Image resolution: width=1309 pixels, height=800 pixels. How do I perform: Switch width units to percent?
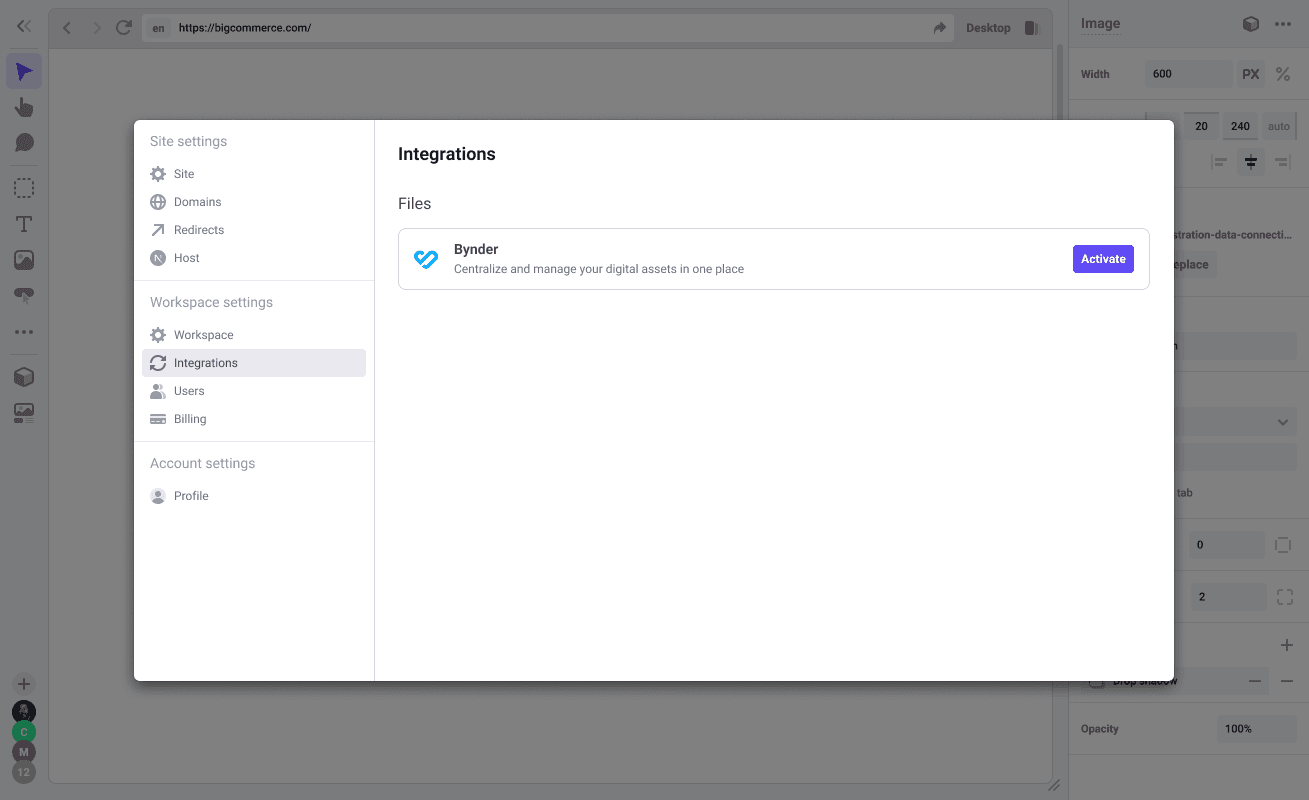coord(1284,73)
